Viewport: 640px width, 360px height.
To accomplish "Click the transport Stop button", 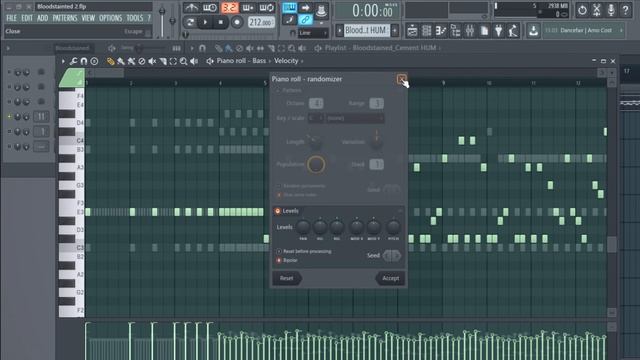I will coord(221,22).
